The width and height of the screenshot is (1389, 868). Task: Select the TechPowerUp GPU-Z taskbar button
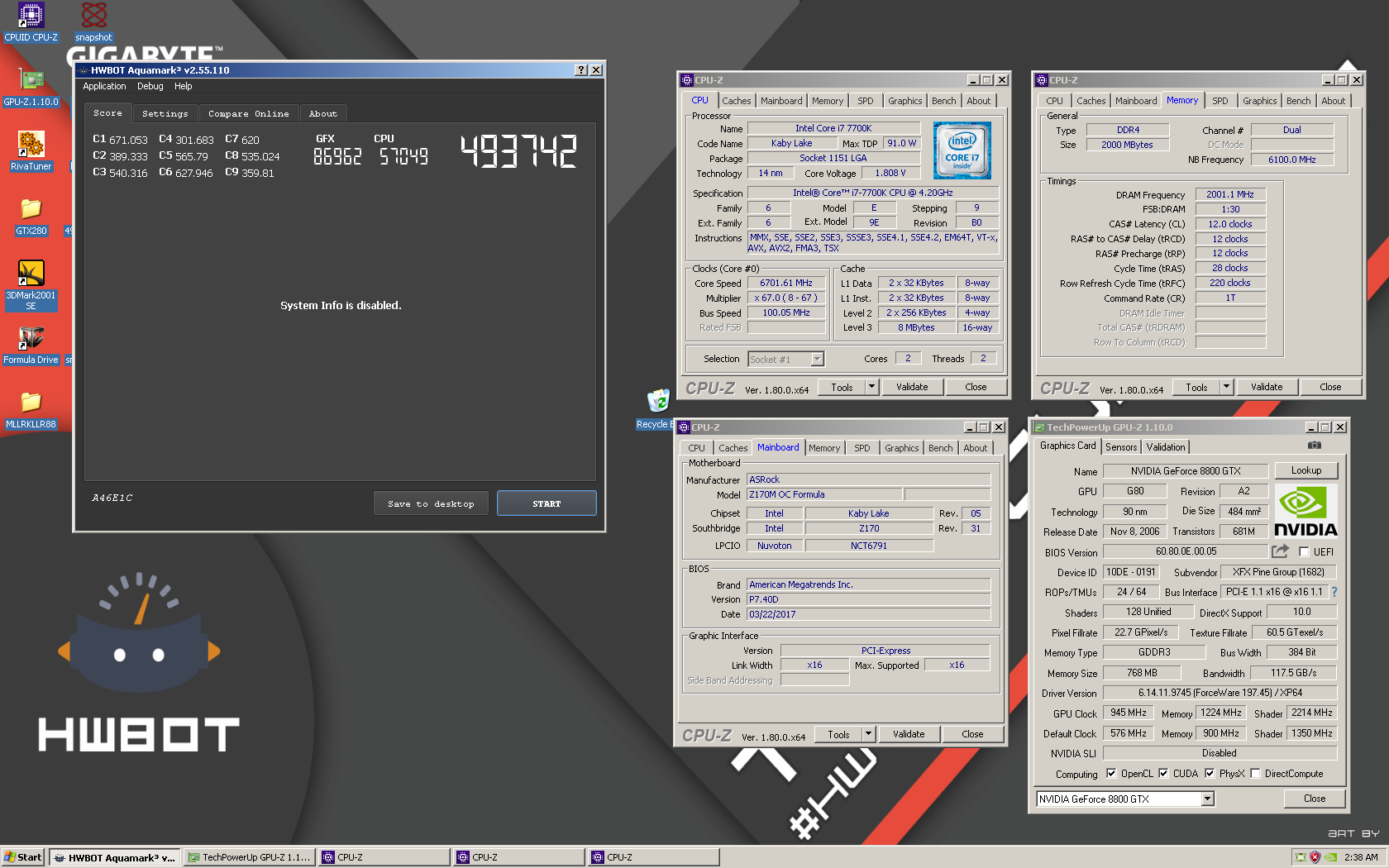pos(249,857)
